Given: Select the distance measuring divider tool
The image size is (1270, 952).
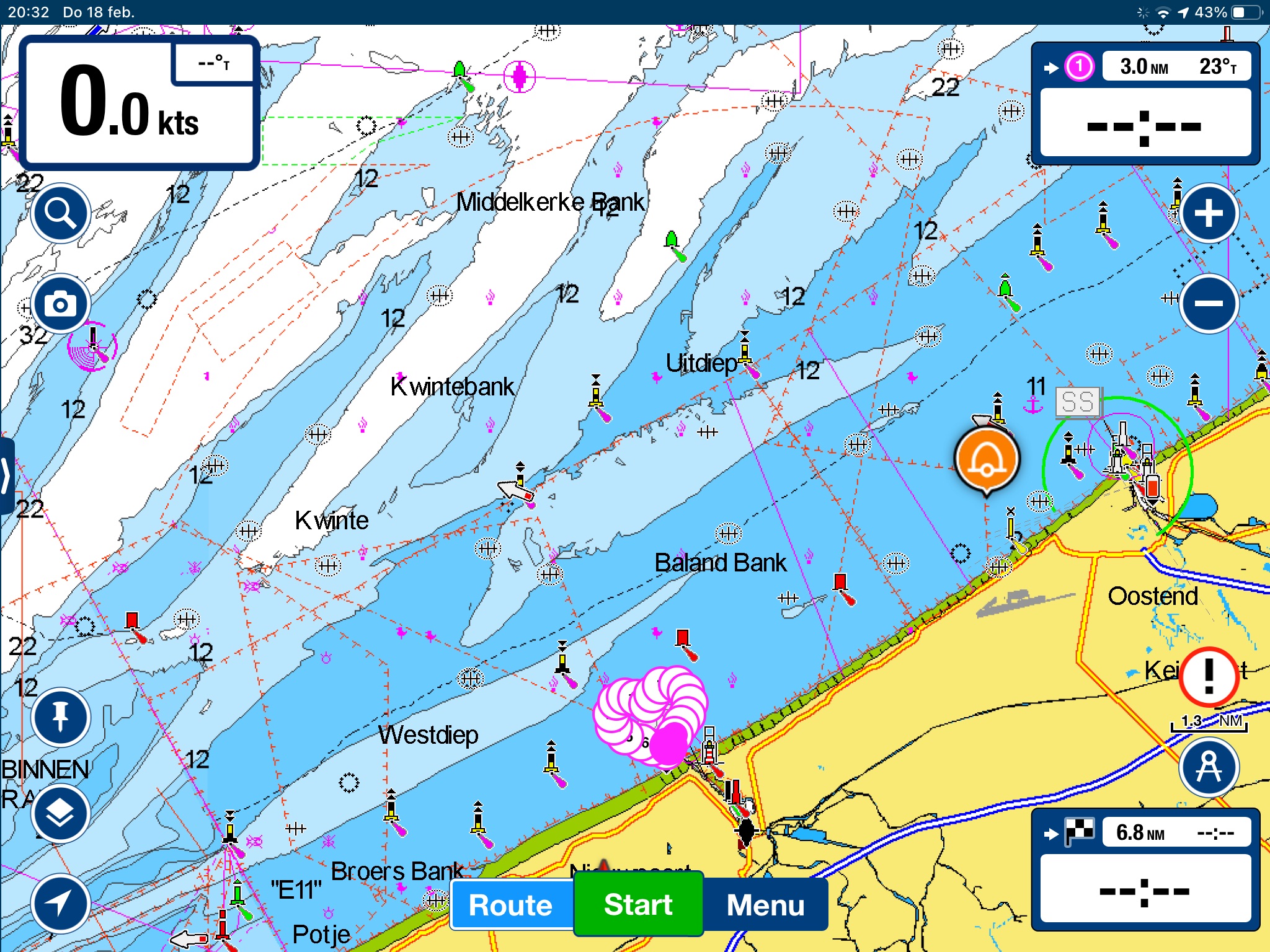Looking at the screenshot, I should point(1208,767).
